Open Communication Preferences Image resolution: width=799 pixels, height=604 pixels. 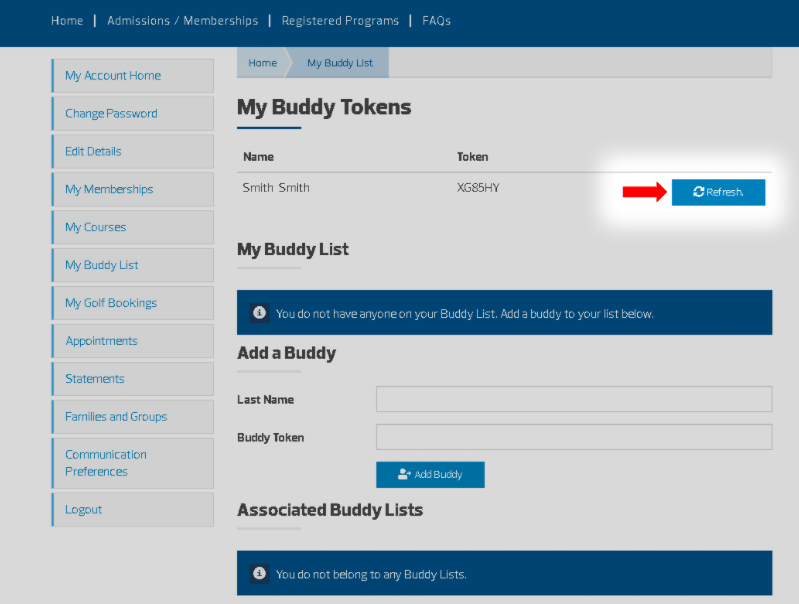click(106, 463)
